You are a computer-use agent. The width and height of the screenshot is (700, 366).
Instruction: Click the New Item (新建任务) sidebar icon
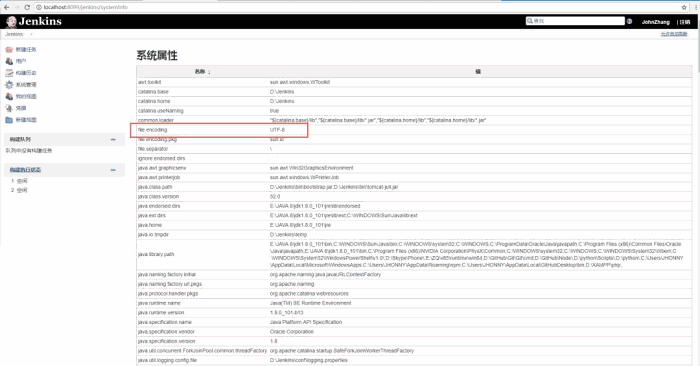[9, 50]
